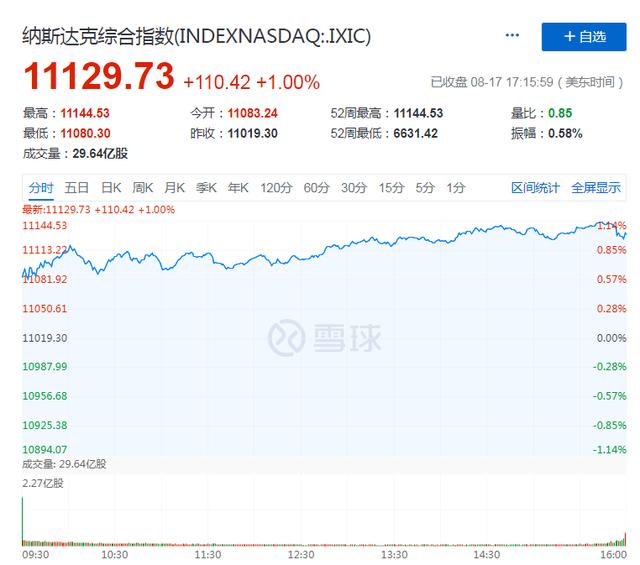Click the 10:30 time axis label
The image size is (640, 565).
[115, 555]
